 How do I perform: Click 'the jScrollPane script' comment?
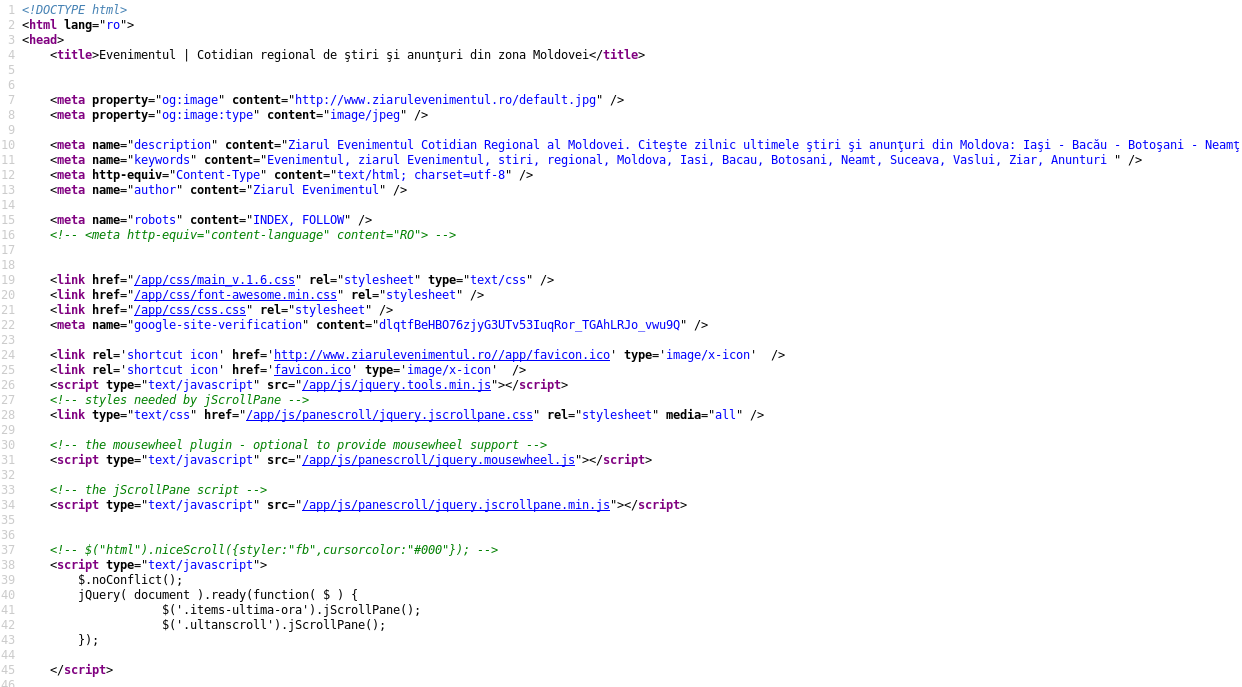click(158, 490)
